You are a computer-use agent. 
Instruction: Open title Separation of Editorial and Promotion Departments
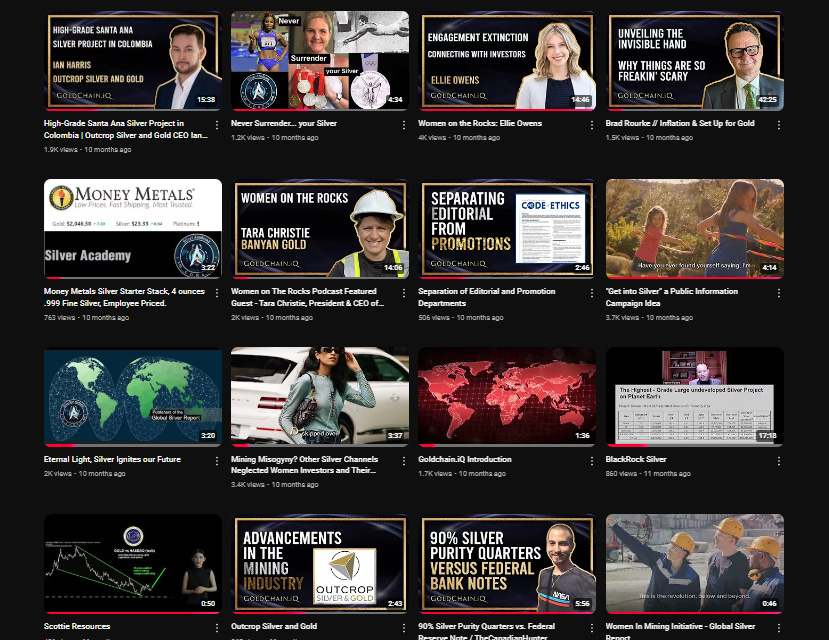coord(486,297)
